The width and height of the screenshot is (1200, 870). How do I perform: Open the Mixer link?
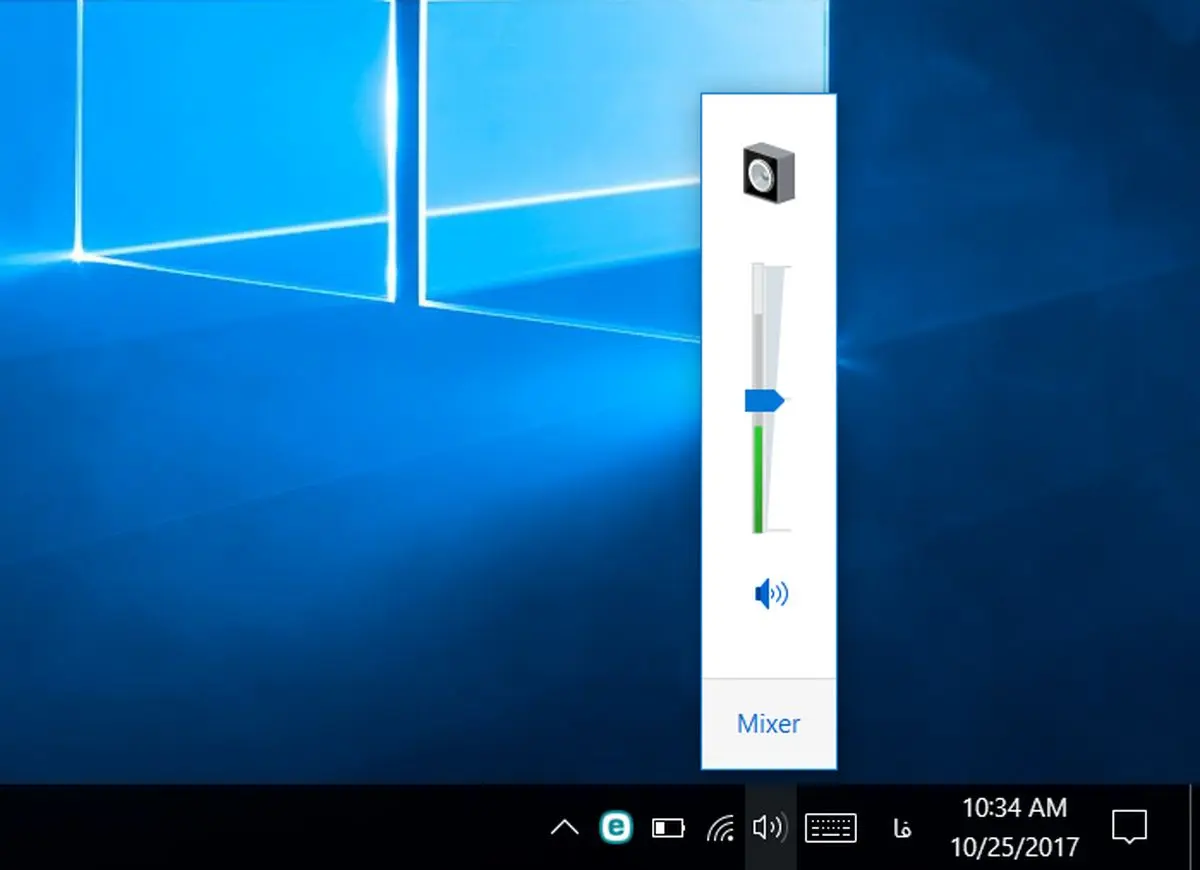pos(768,724)
